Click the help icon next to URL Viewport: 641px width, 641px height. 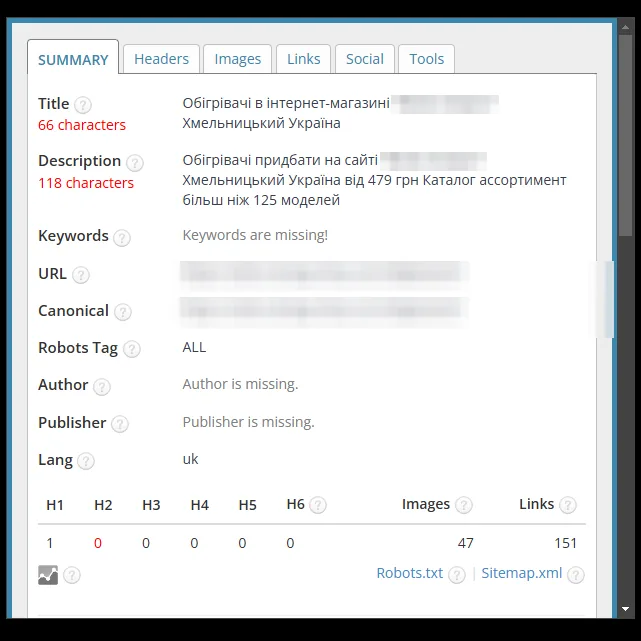click(81, 275)
